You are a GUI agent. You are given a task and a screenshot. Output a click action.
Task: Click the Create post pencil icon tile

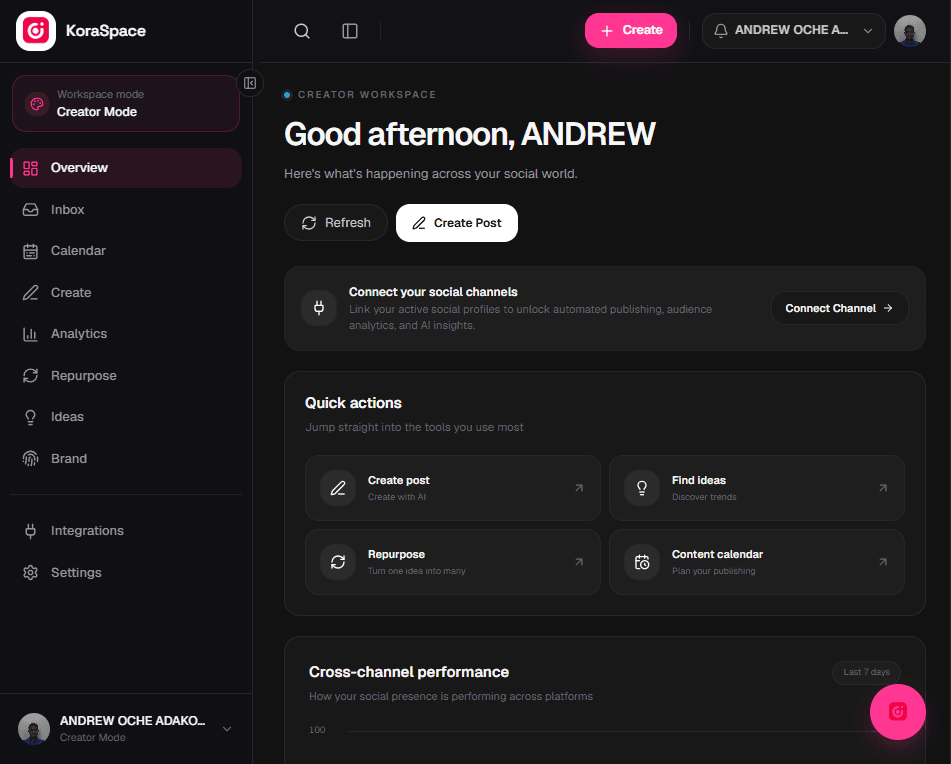[338, 488]
